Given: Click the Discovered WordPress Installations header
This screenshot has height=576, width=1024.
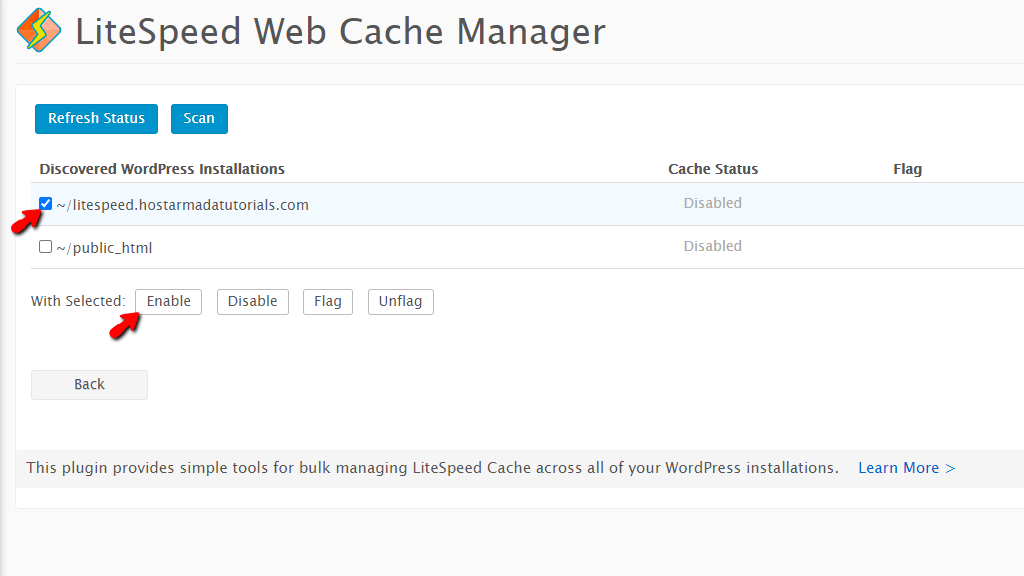Looking at the screenshot, I should pos(162,169).
